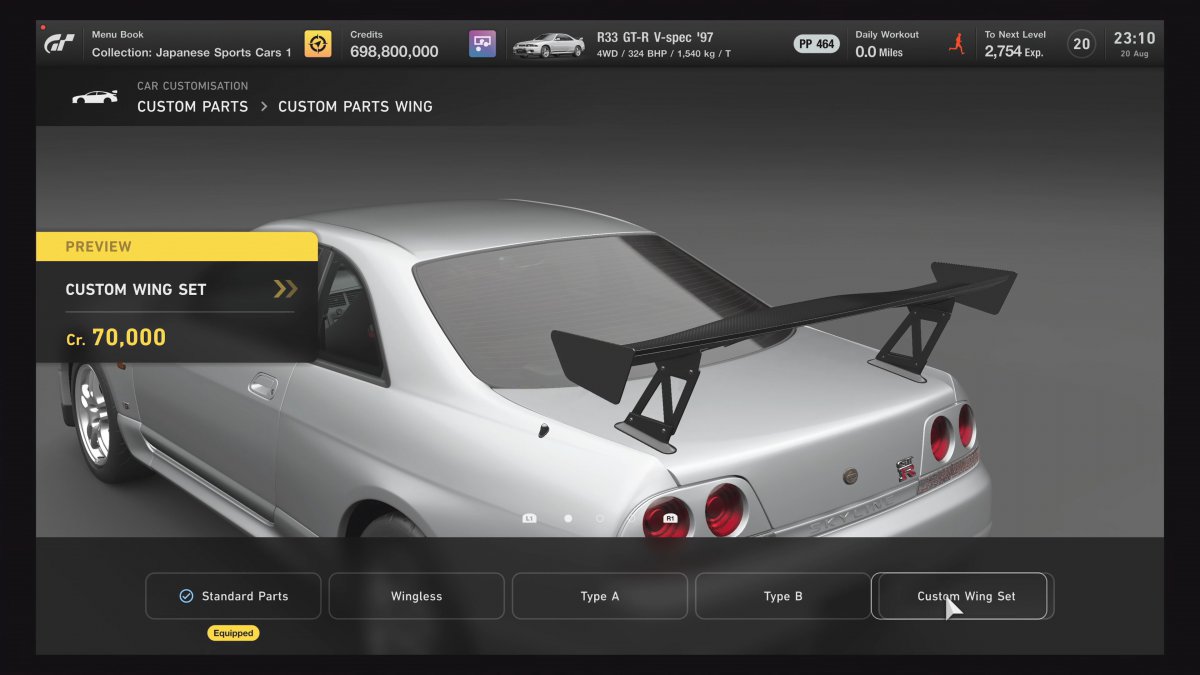
Task: Click the CUSTOM PARTS WING breadcrumb
Action: (355, 106)
